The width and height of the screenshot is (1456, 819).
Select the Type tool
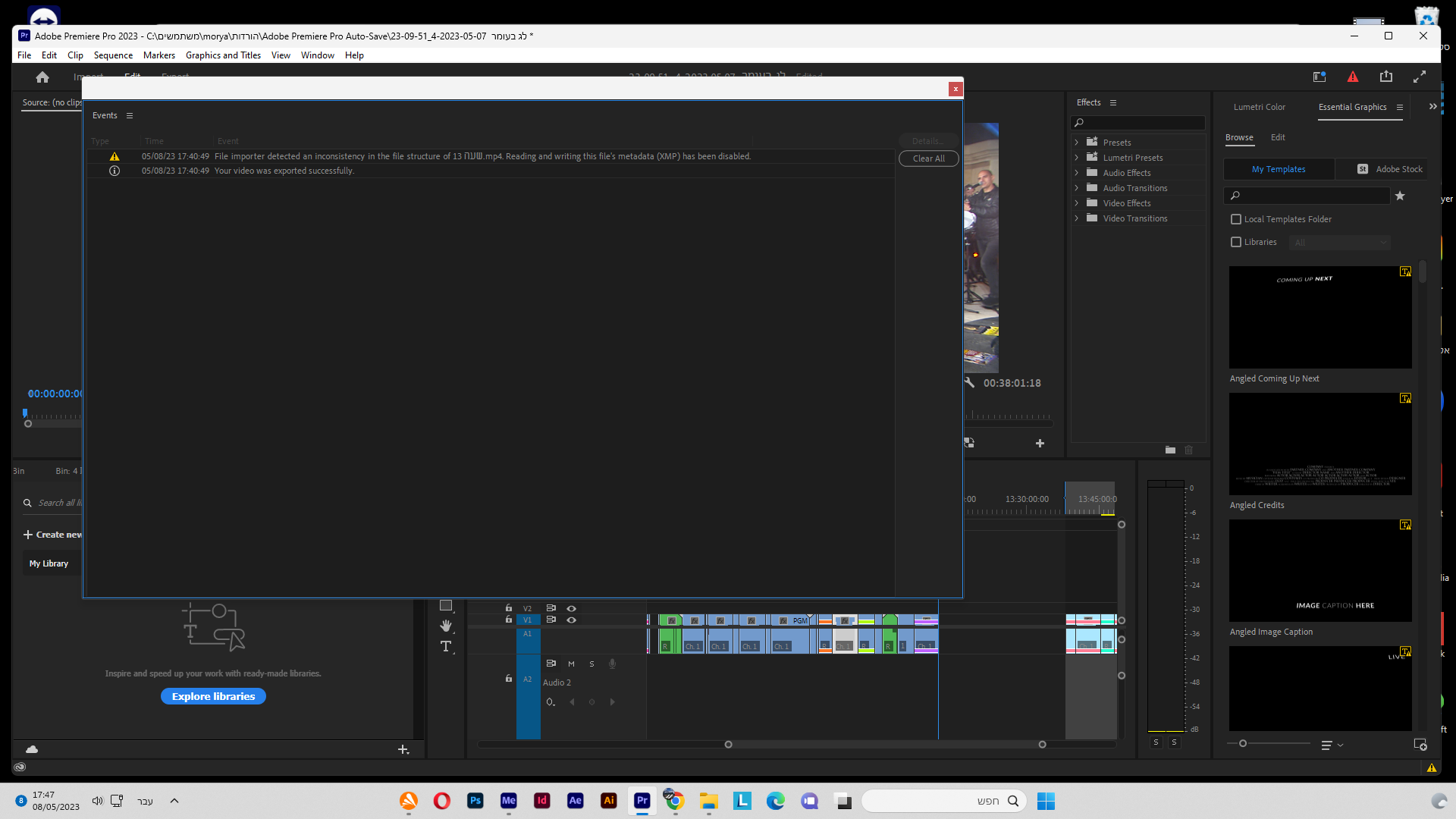point(446,646)
